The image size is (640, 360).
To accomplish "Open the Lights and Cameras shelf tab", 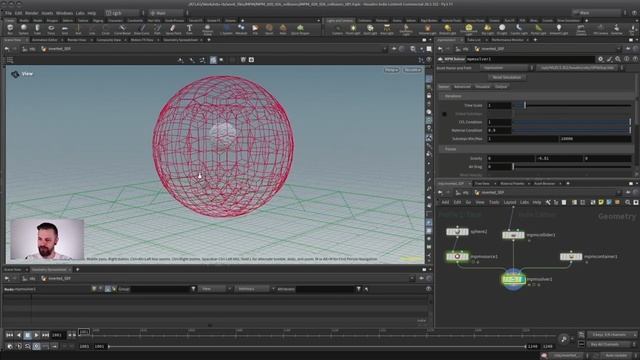I will point(340,20).
